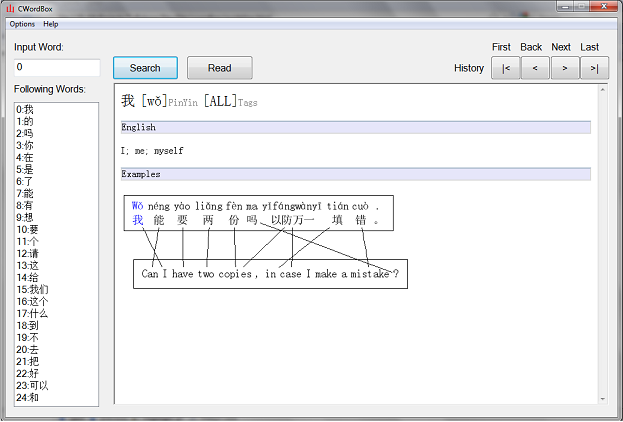This screenshot has width=623, height=422.
Task: Open the Help menu
Action: point(51,24)
